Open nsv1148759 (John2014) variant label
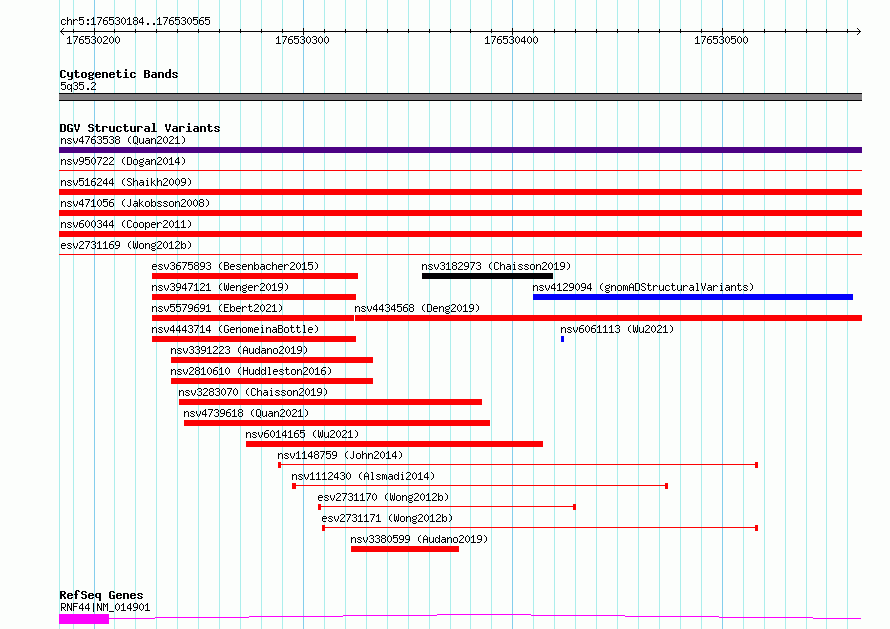 point(340,455)
